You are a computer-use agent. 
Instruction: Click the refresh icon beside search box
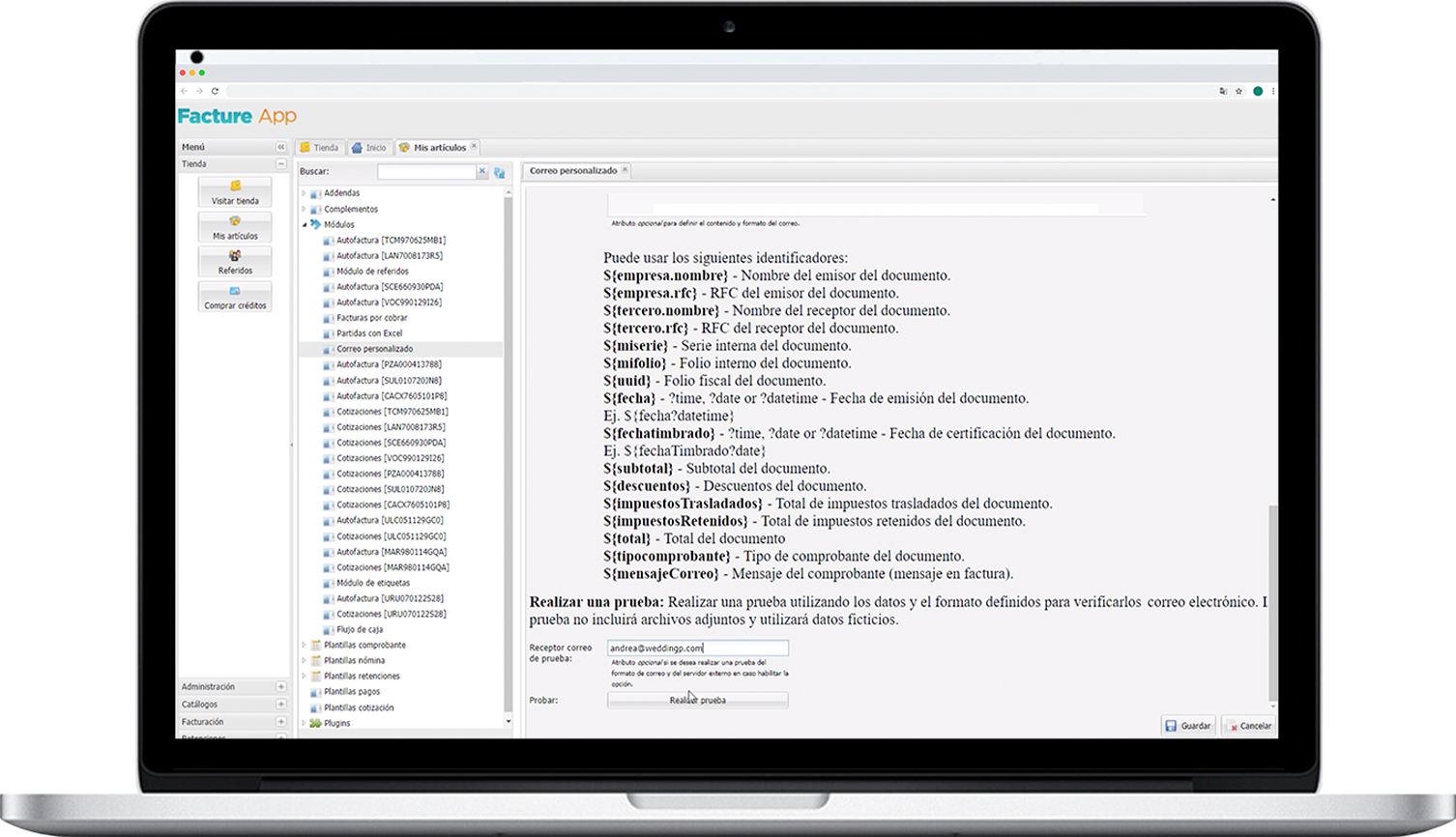click(x=500, y=173)
